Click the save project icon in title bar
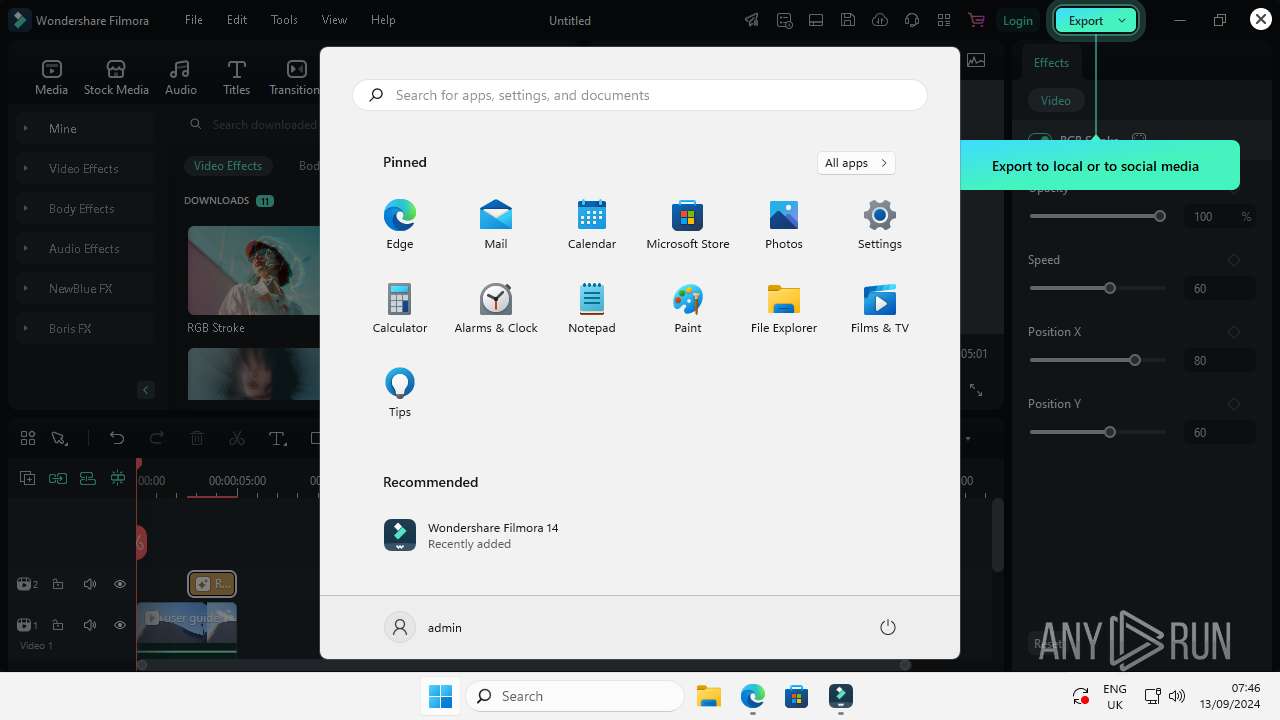1280x720 pixels. pyautogui.click(x=848, y=20)
